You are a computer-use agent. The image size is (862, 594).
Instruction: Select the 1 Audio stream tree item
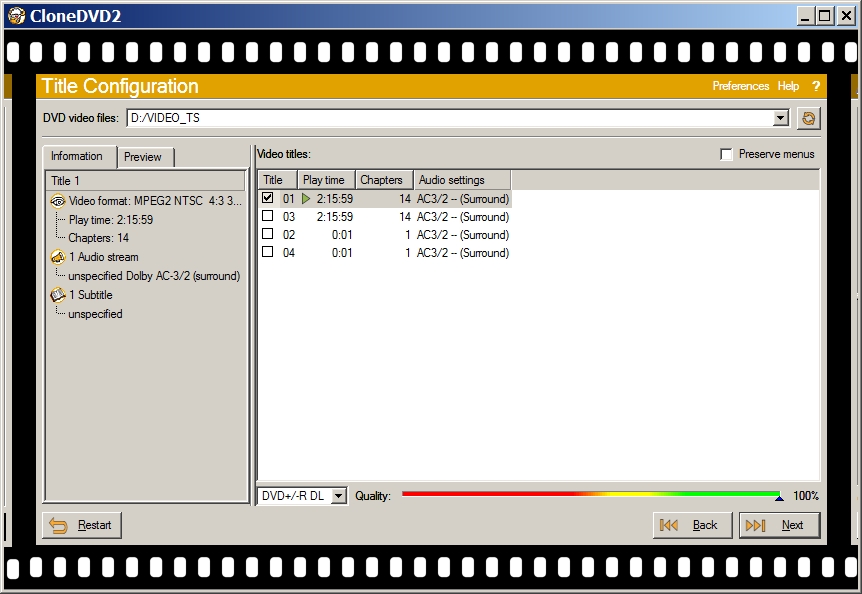click(104, 257)
